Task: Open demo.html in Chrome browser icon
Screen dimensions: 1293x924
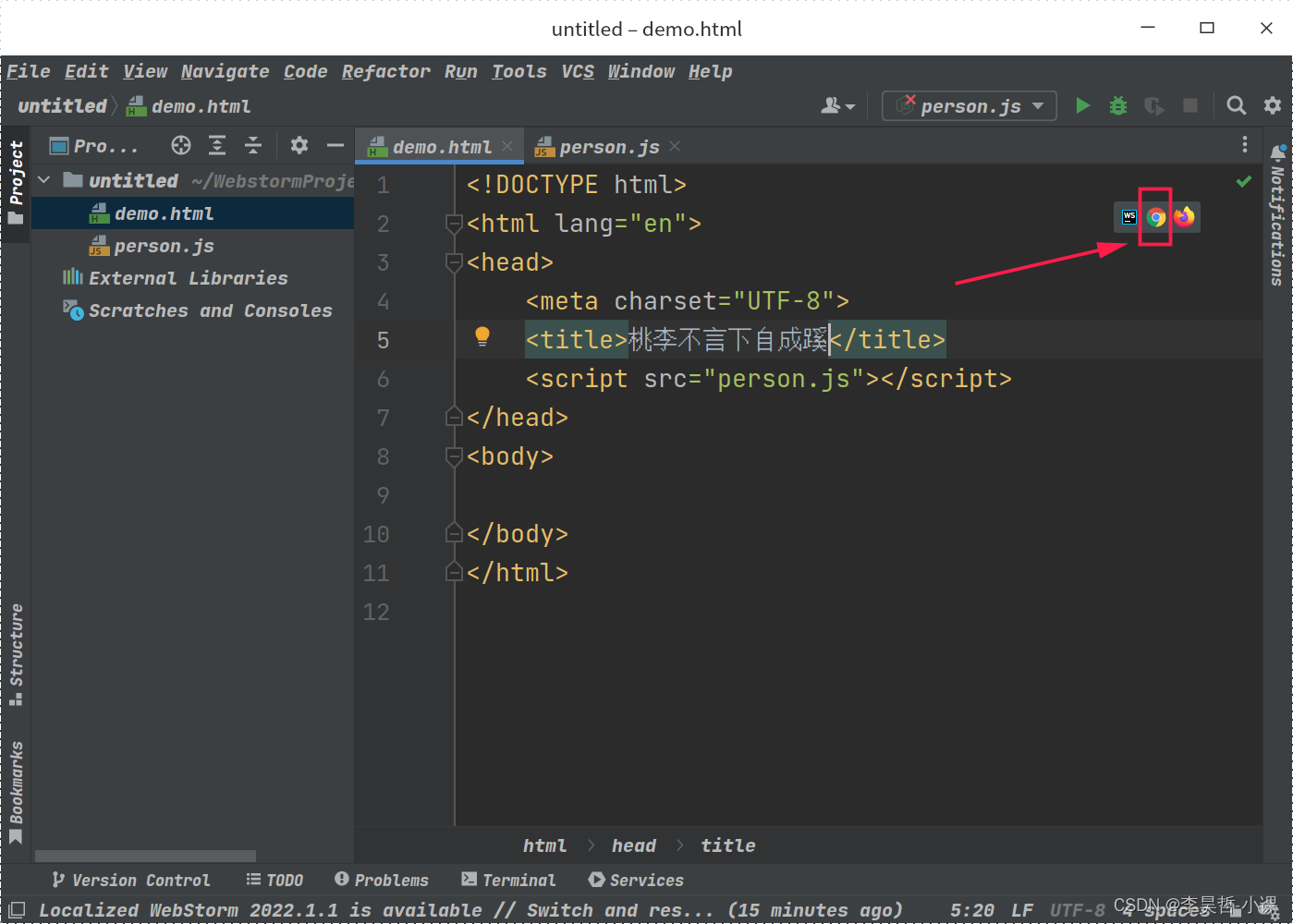Action: tap(1156, 217)
